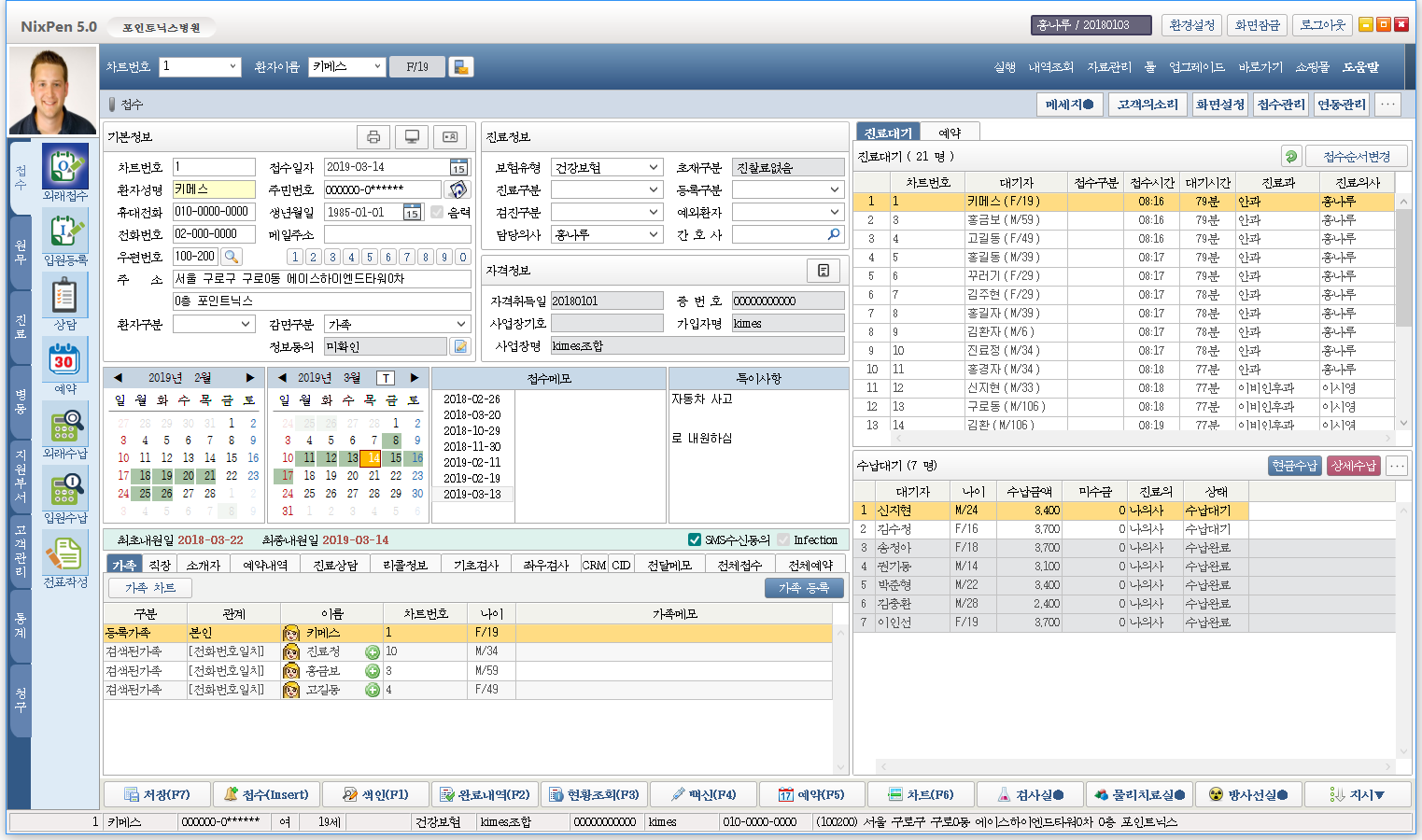Open the 내역조회 menu

pos(1050,67)
